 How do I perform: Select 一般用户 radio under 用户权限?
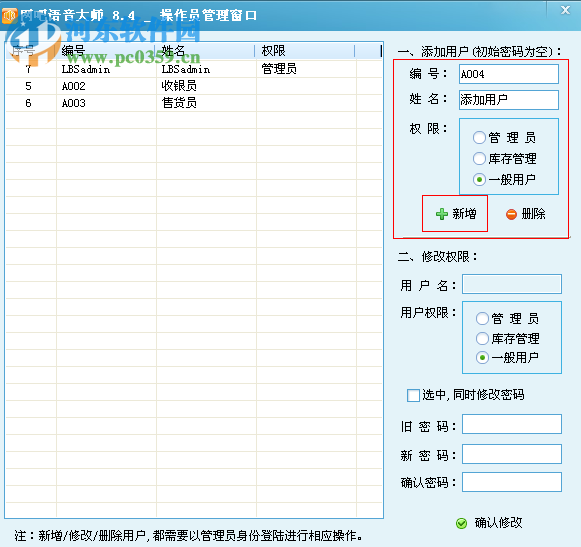[482, 358]
